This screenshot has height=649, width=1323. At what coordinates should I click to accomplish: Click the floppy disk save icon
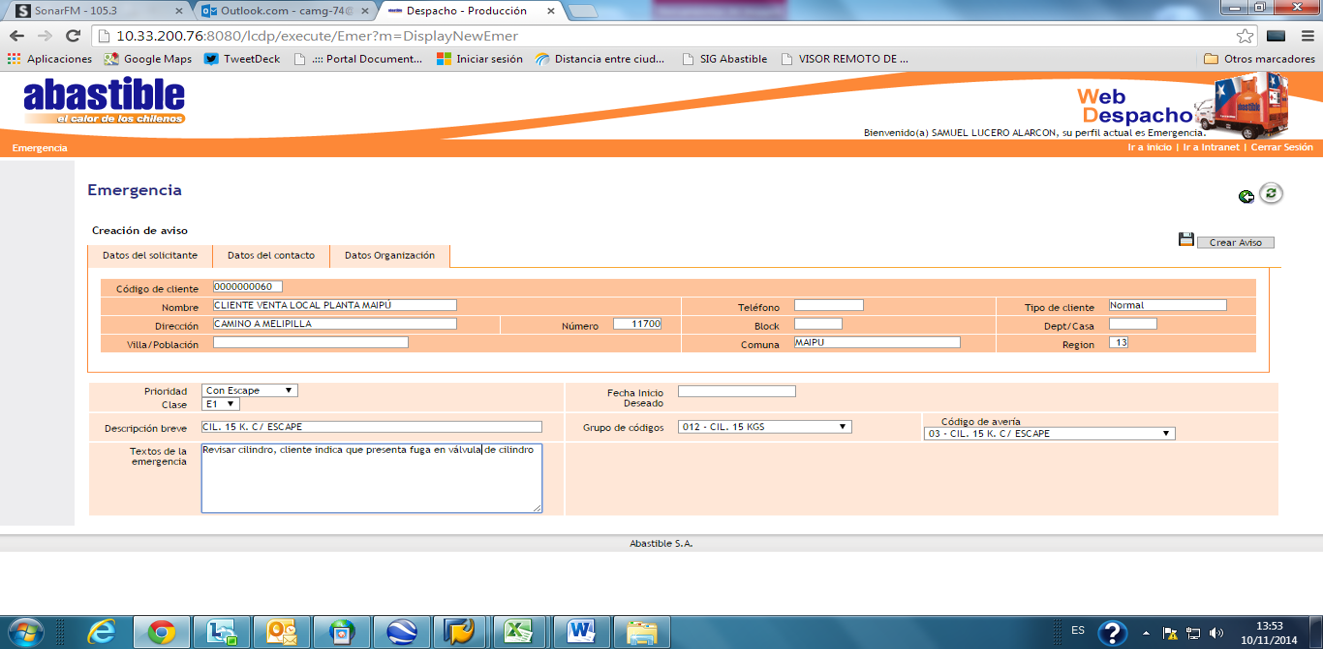click(x=1186, y=240)
